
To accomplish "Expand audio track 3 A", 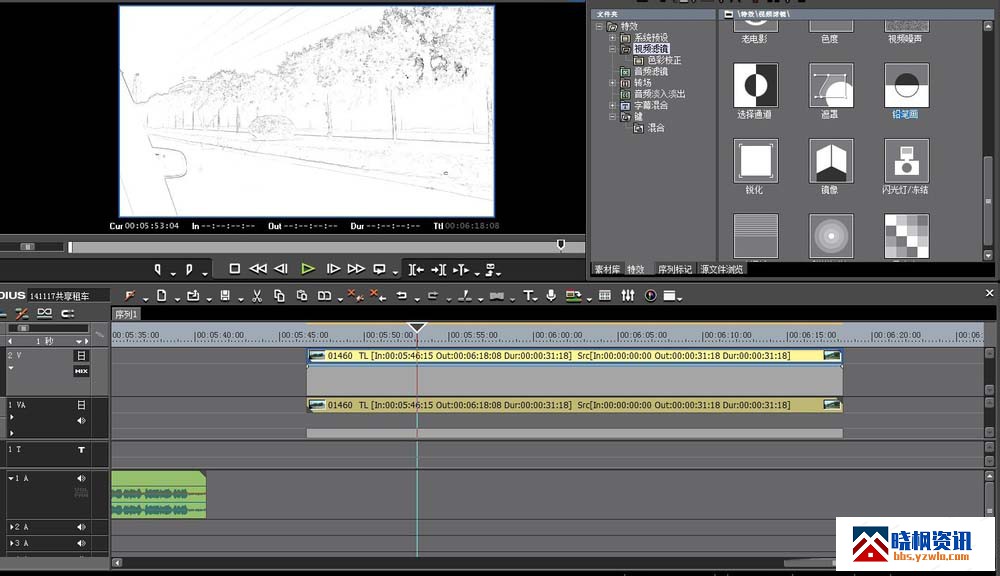I will [x=11, y=543].
